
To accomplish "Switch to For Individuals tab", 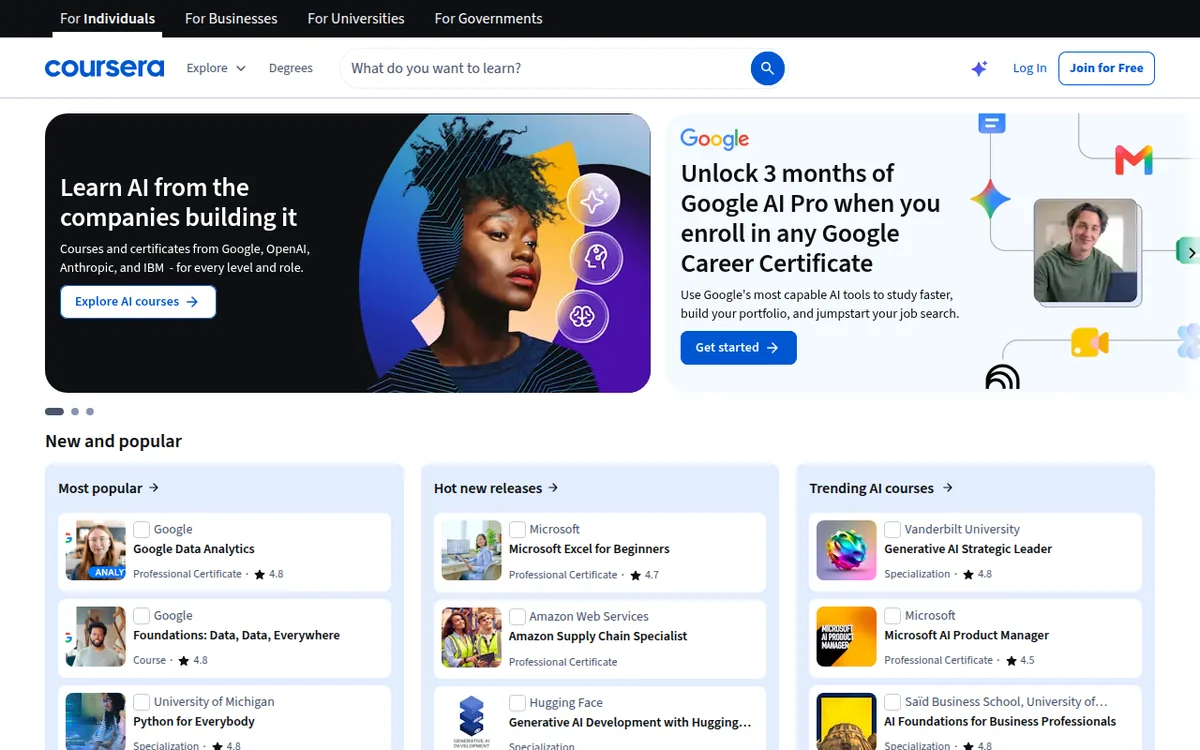I will click(107, 18).
